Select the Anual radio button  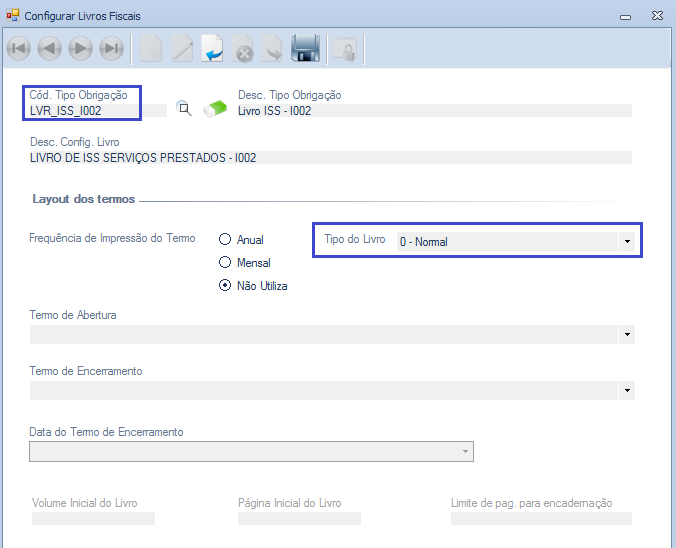tap(225, 239)
